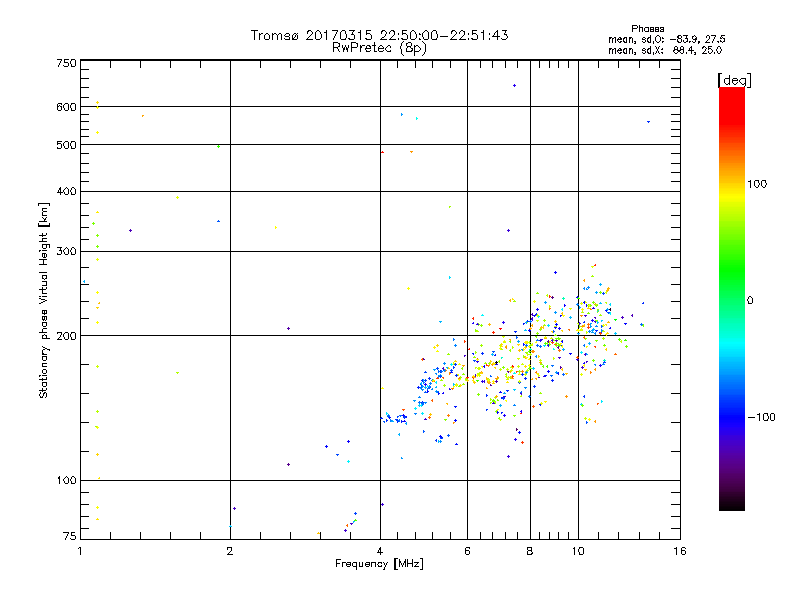Viewport: 800px width, 600px height.
Task: Click the x-axis tick label '10'
Action: pos(578,551)
